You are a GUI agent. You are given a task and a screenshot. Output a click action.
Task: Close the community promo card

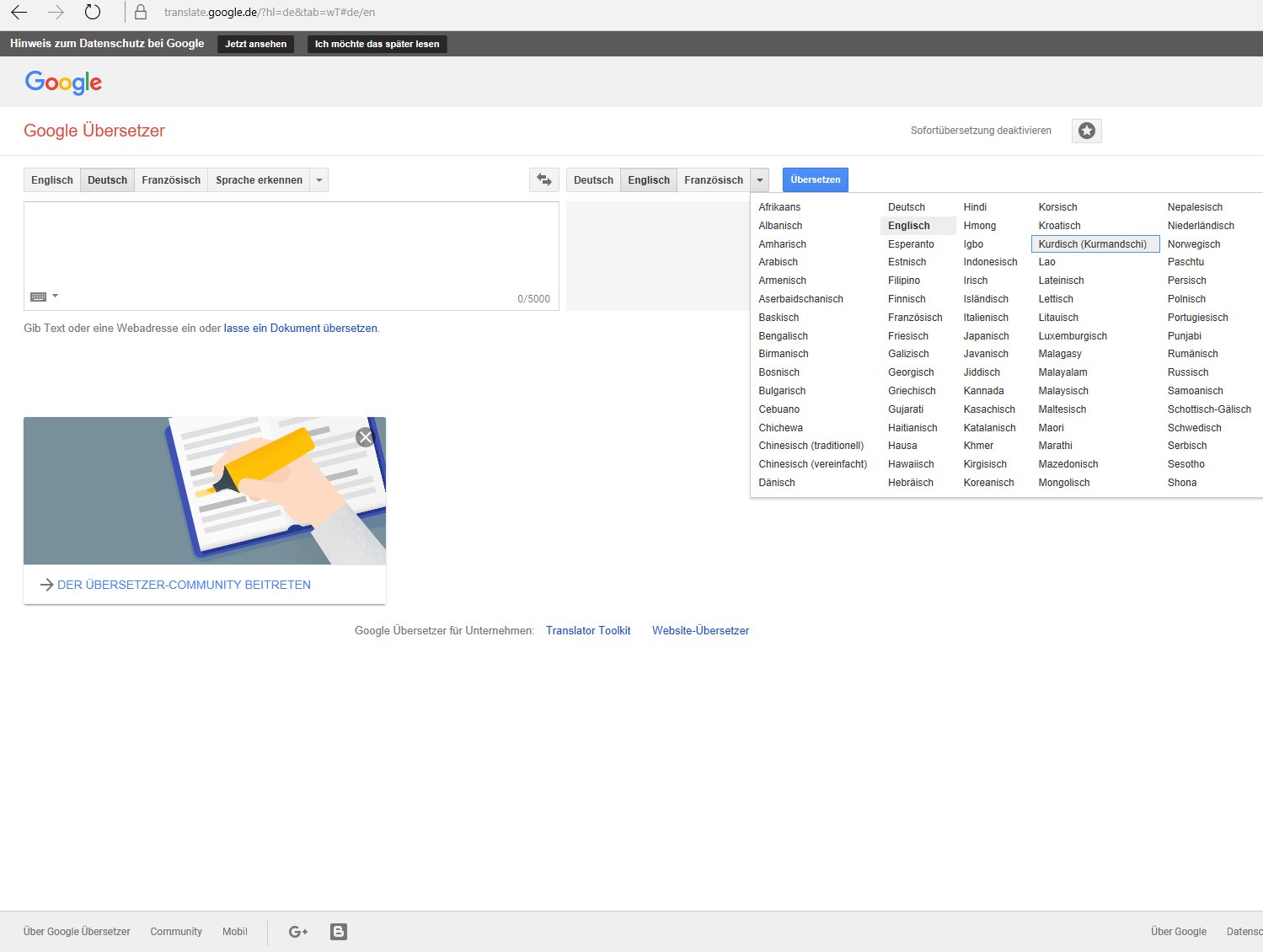click(x=365, y=437)
